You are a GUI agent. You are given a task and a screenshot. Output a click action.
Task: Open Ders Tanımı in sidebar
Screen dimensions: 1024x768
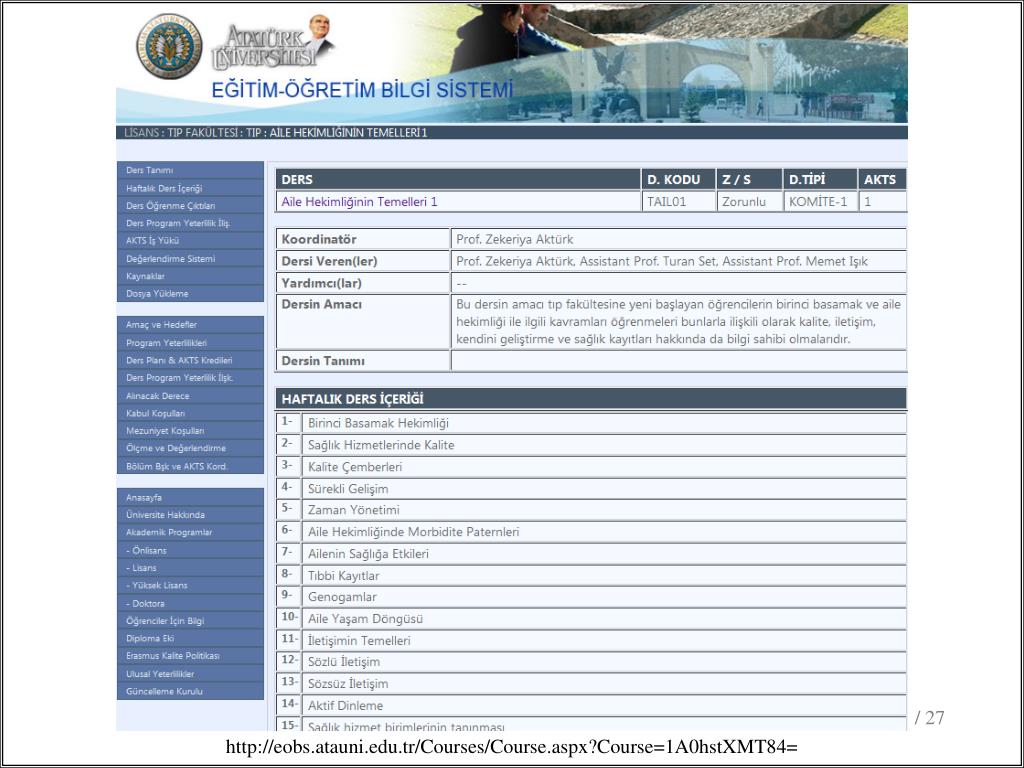tap(190, 170)
